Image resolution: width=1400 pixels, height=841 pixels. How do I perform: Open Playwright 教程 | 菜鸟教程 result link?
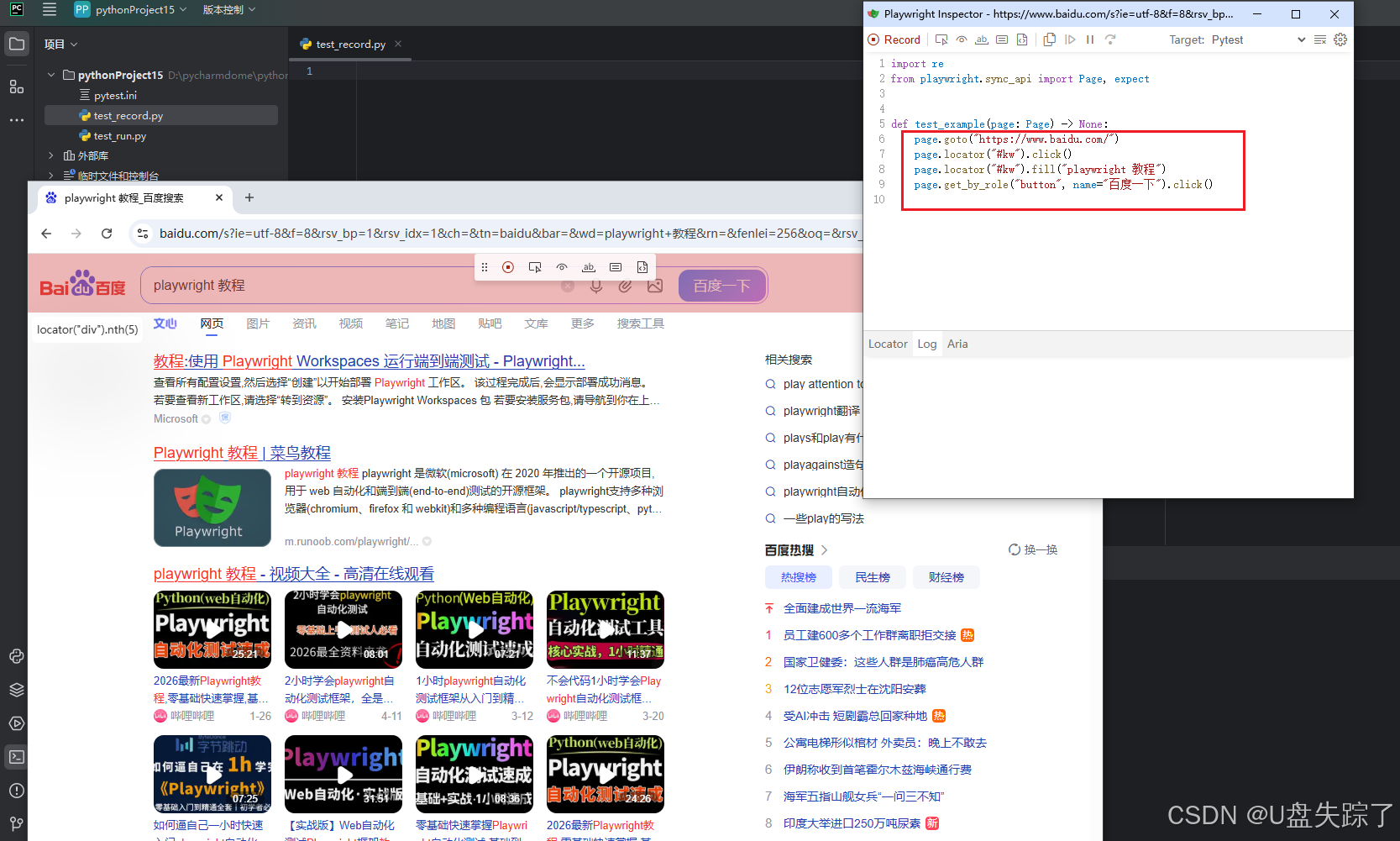coord(242,453)
